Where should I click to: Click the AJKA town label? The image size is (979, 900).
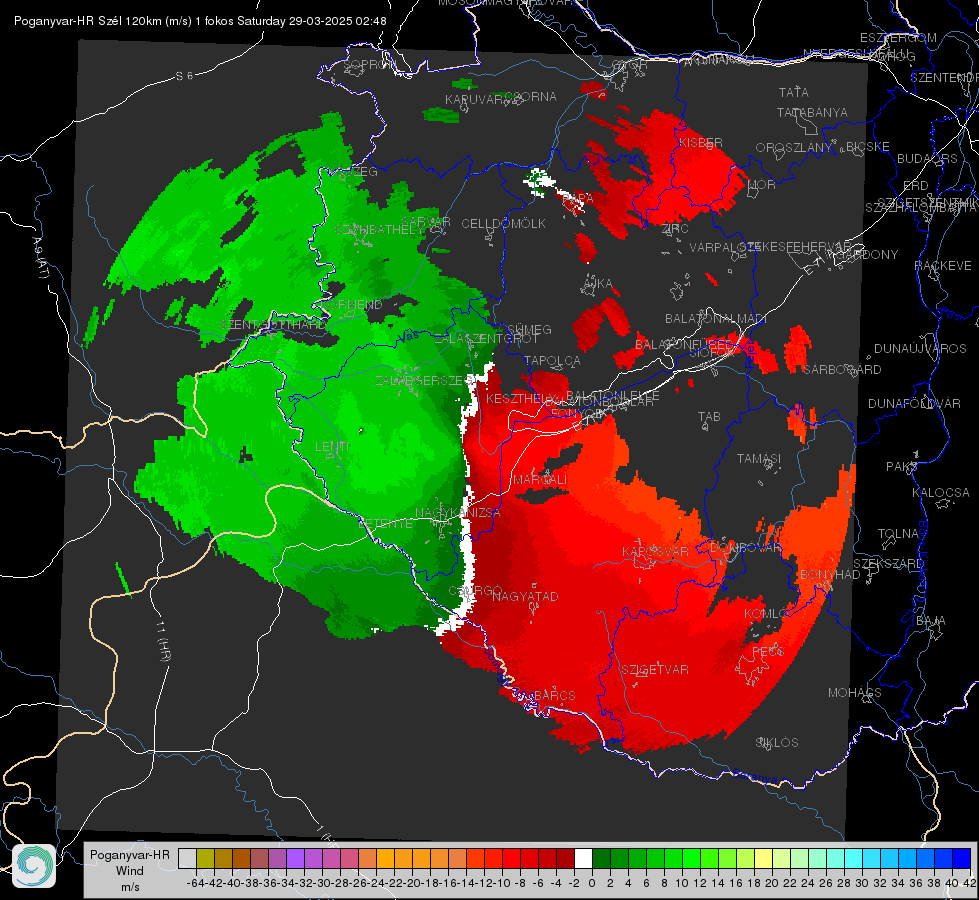pyautogui.click(x=597, y=283)
